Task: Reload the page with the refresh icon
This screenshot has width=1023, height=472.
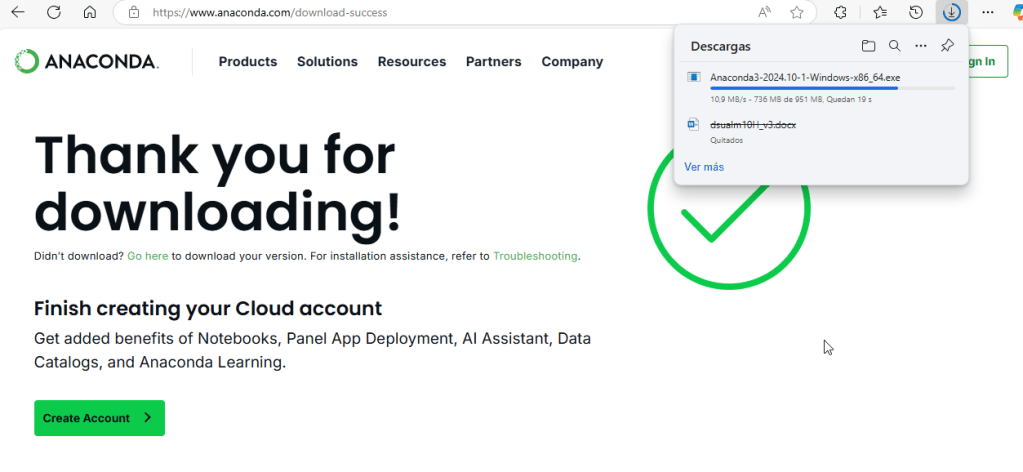Action: click(55, 13)
